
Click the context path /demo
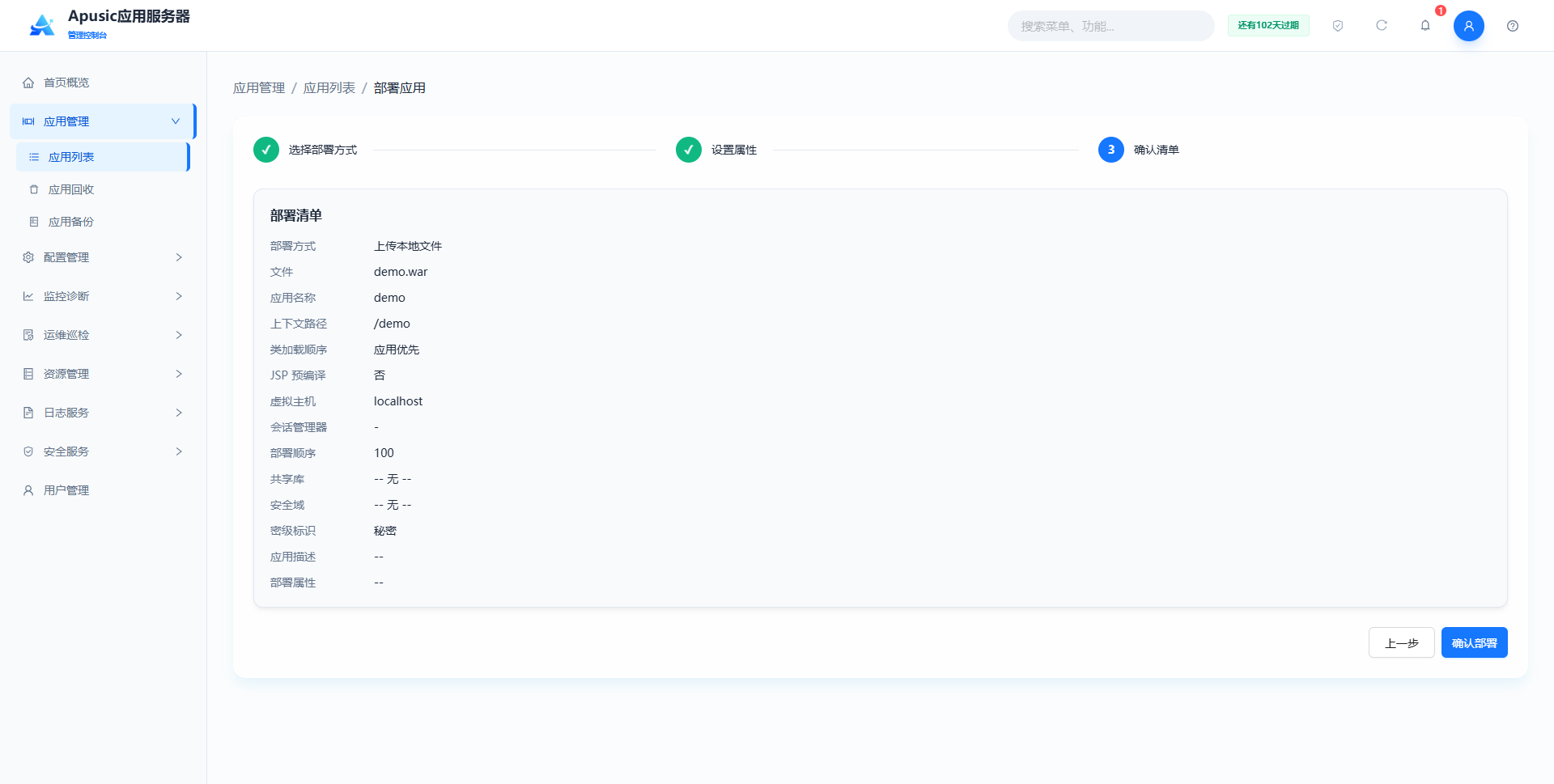pos(392,324)
